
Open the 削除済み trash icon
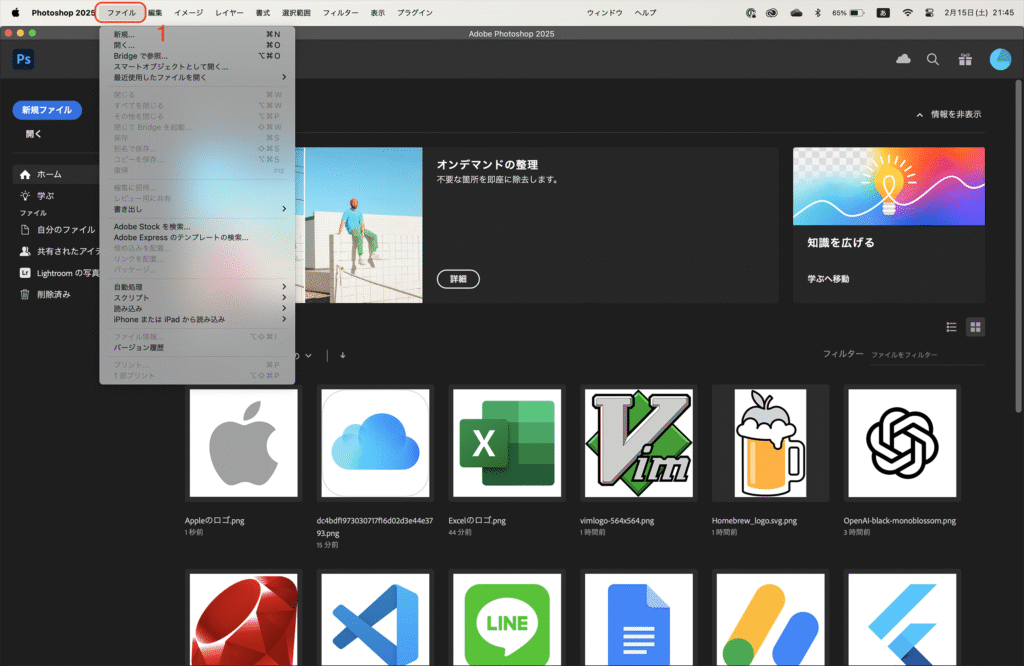tap(25, 294)
